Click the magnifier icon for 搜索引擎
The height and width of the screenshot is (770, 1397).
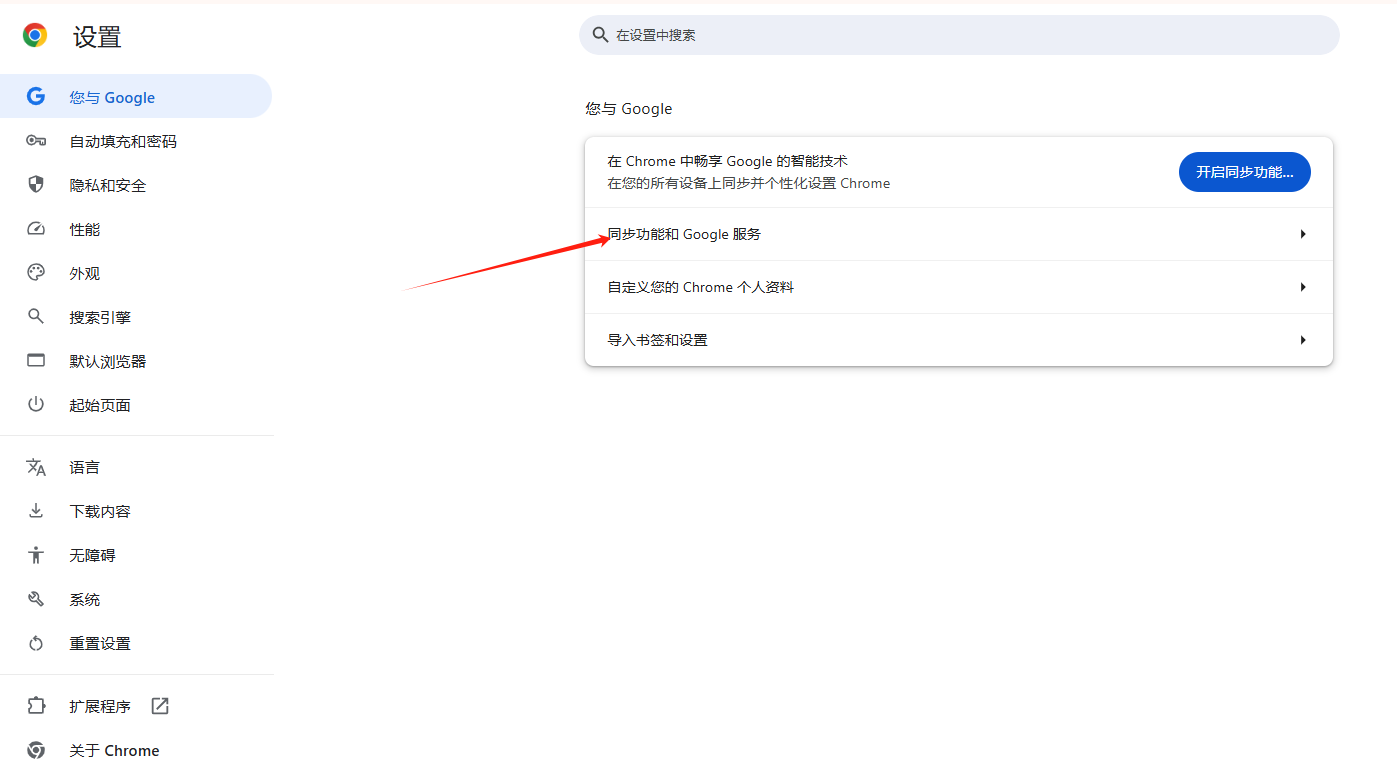coord(36,317)
